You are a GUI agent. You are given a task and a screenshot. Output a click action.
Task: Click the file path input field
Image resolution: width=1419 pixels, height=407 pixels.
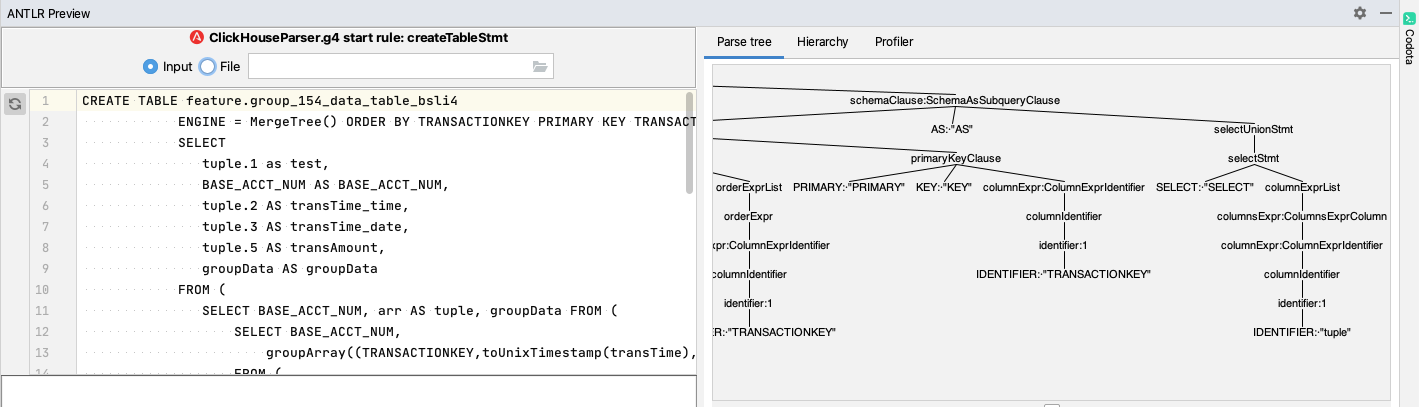400,66
